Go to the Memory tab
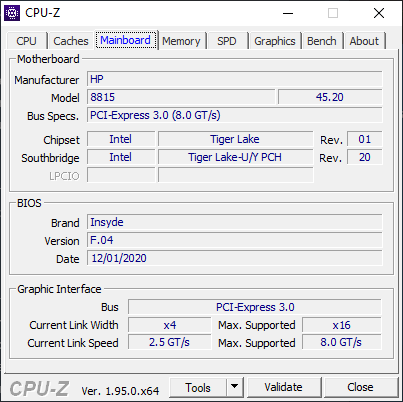The height and width of the screenshot is (402, 403). pos(181,41)
